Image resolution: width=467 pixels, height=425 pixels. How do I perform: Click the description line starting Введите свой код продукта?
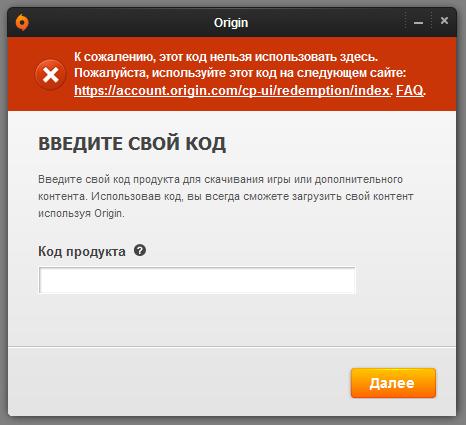[x=220, y=179]
